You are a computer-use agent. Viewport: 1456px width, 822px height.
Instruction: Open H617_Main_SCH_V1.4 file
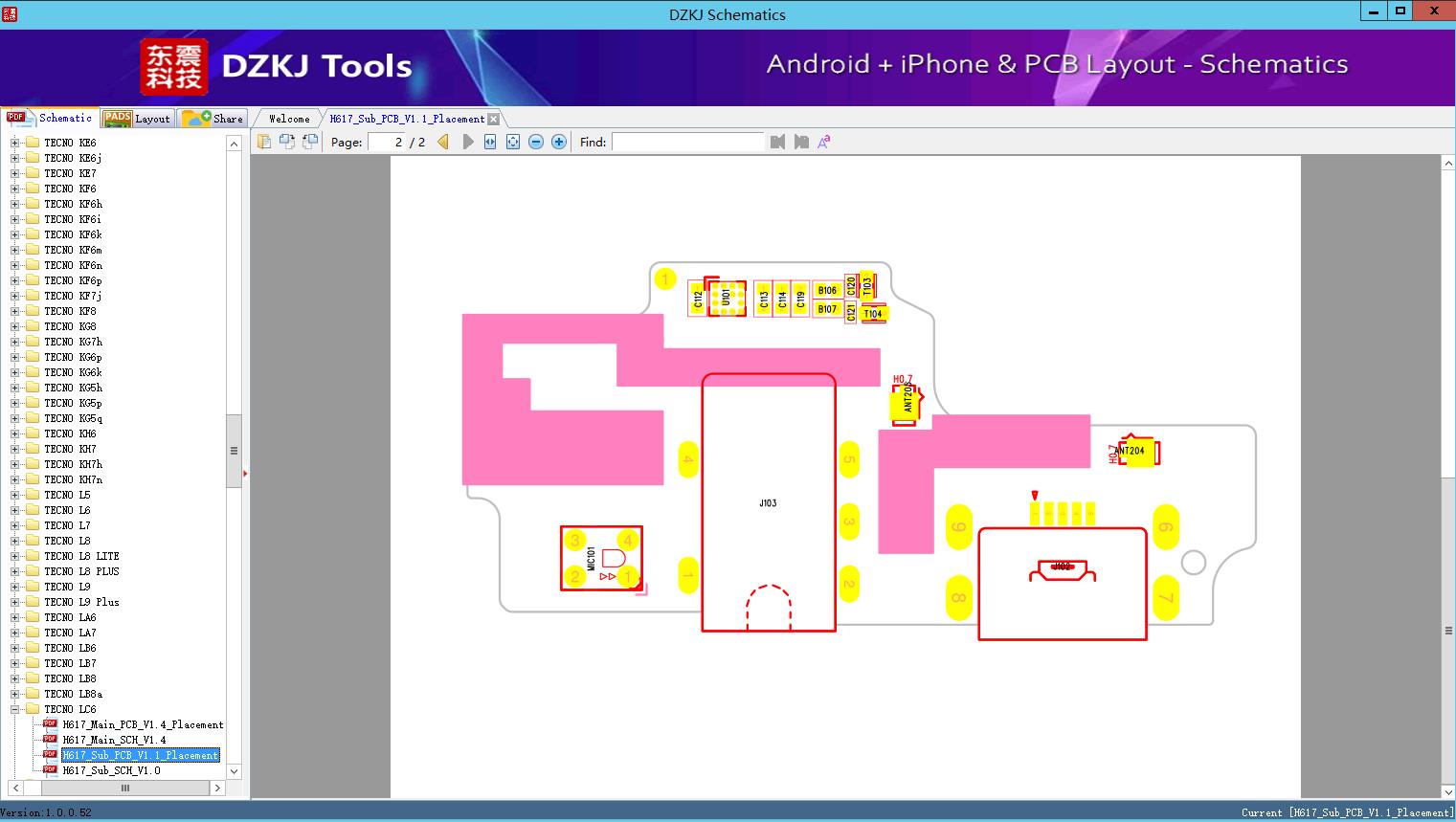[114, 740]
